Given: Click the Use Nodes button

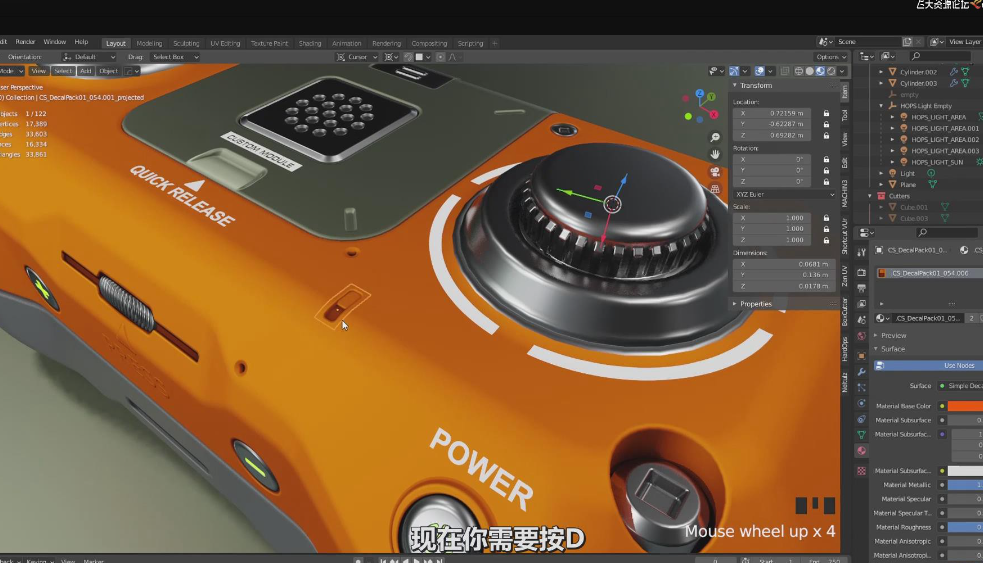Looking at the screenshot, I should click(x=930, y=366).
